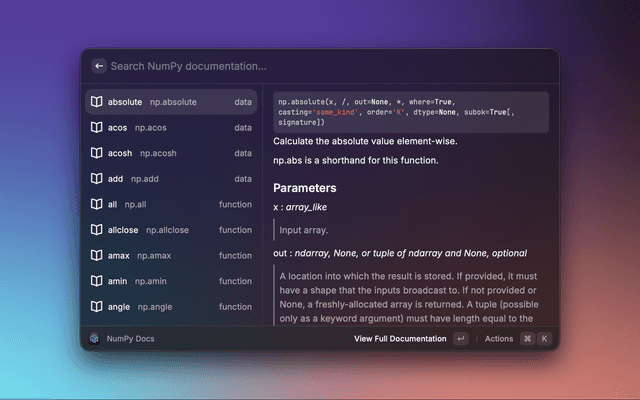The width and height of the screenshot is (640, 400).
Task: Click View Full Documentation
Action: coord(400,339)
